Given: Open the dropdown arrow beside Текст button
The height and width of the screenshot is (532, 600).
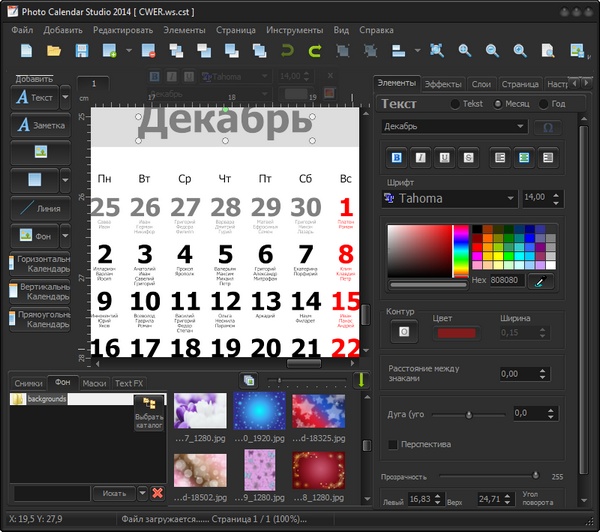Looking at the screenshot, I should (65, 98).
